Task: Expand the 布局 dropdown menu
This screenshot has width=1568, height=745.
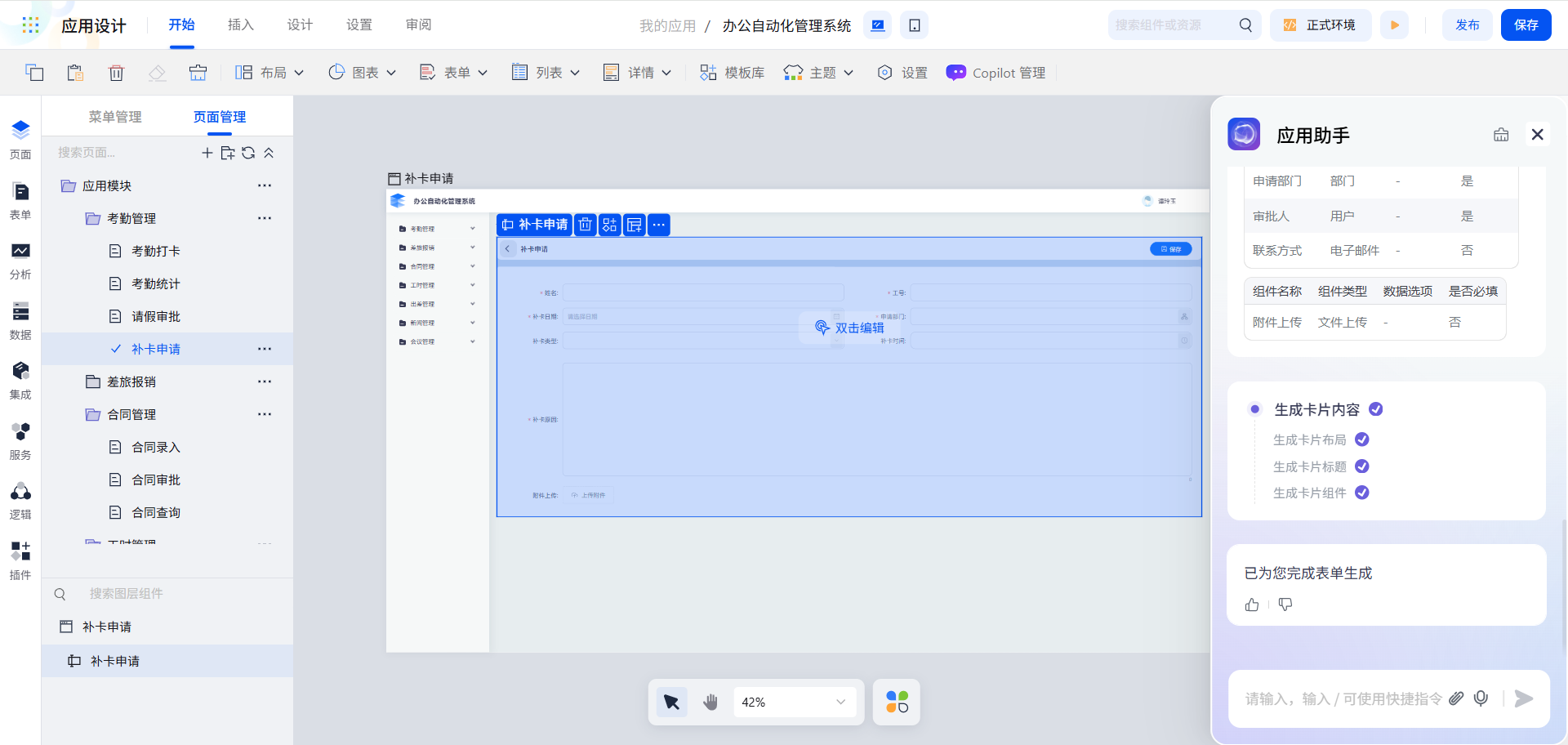Action: [x=269, y=73]
